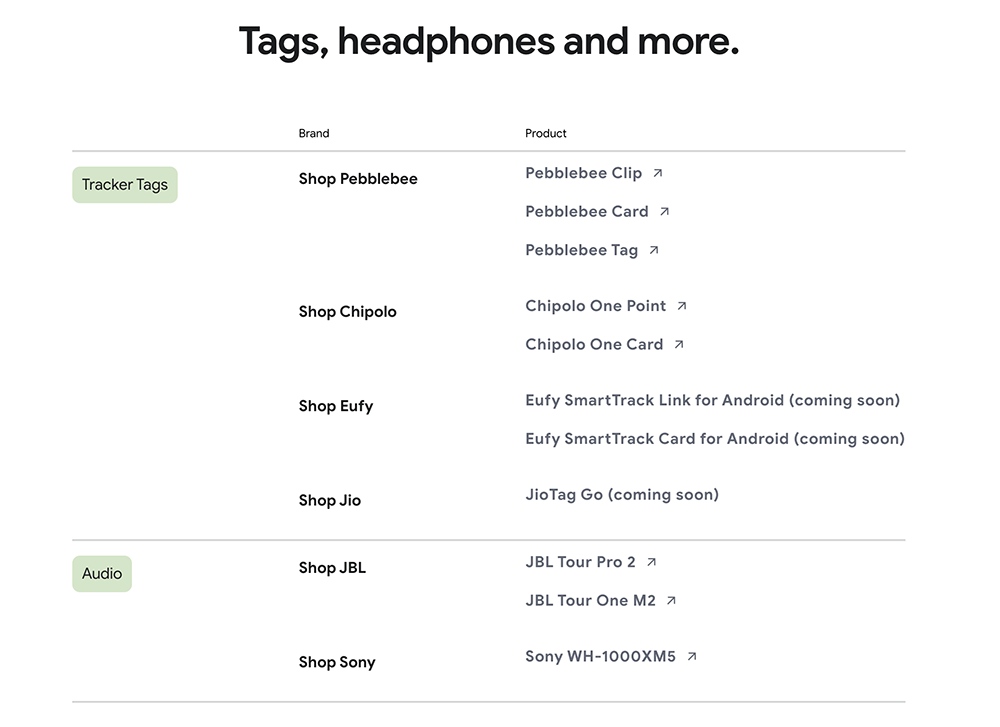Click Eufy SmartTrack Link for Android entry
This screenshot has width=1000, height=727.
tap(712, 400)
